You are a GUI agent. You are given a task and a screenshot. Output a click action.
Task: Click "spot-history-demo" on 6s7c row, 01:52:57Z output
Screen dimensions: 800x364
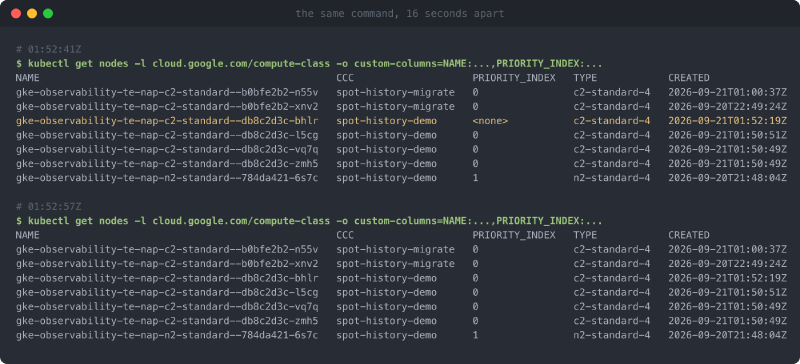tap(387, 335)
